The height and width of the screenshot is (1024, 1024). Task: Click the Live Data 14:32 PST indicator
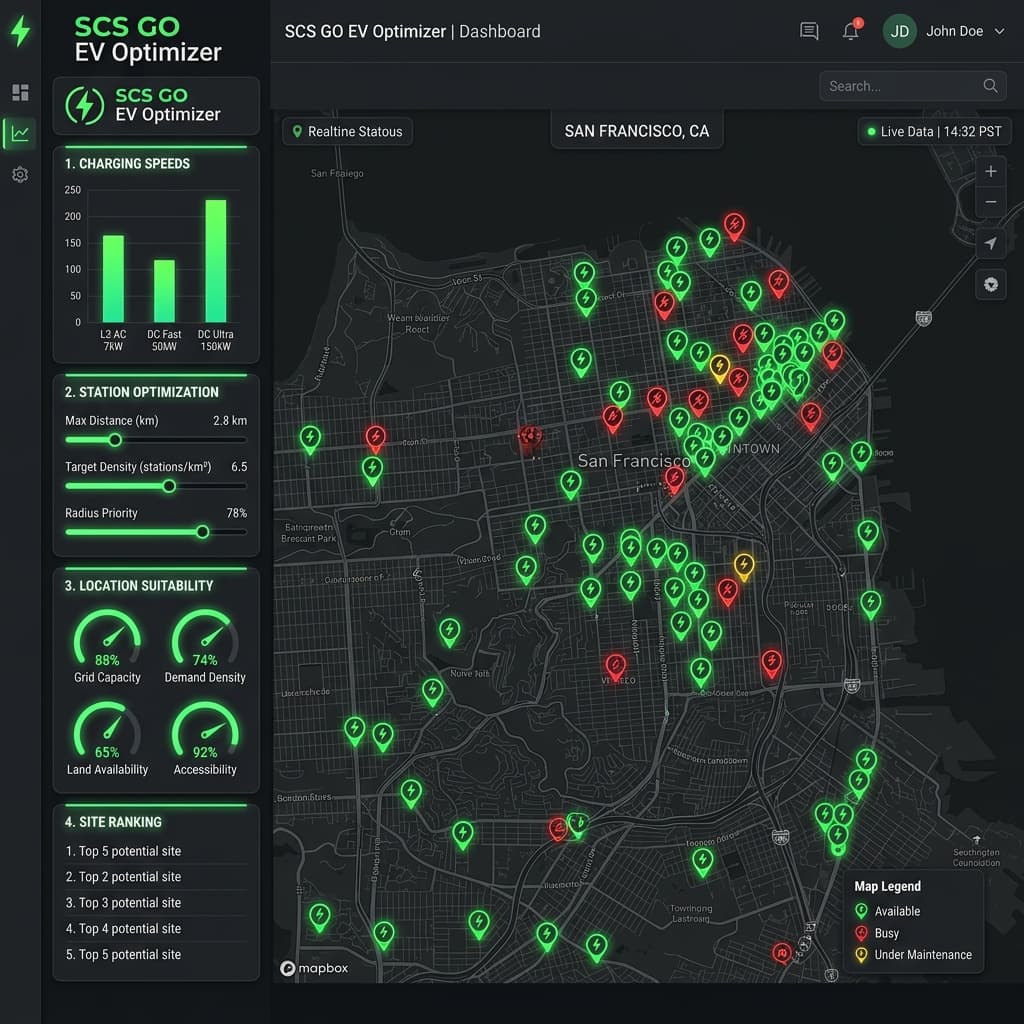tap(935, 131)
